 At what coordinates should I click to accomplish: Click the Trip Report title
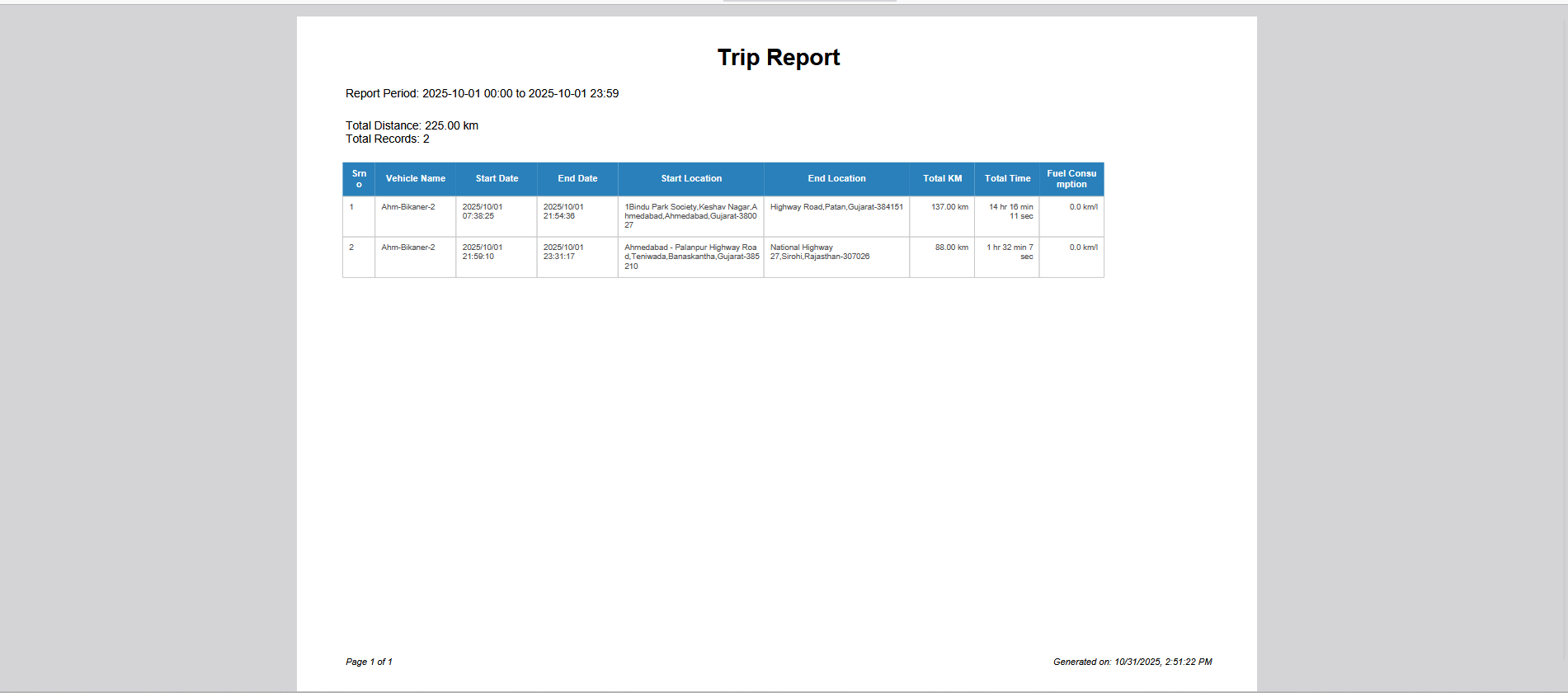click(778, 58)
